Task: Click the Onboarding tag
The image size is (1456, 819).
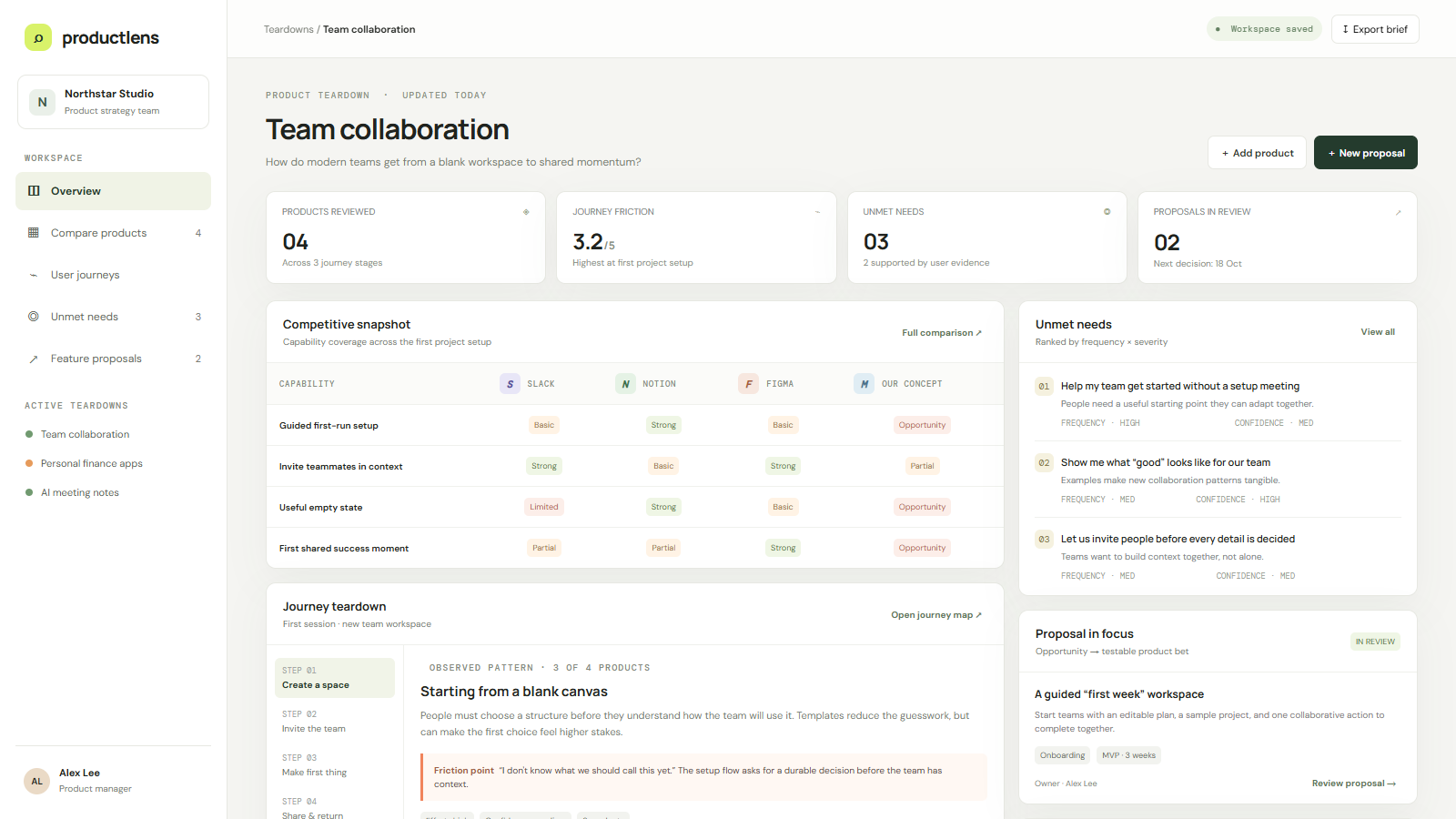Action: pos(1063,755)
